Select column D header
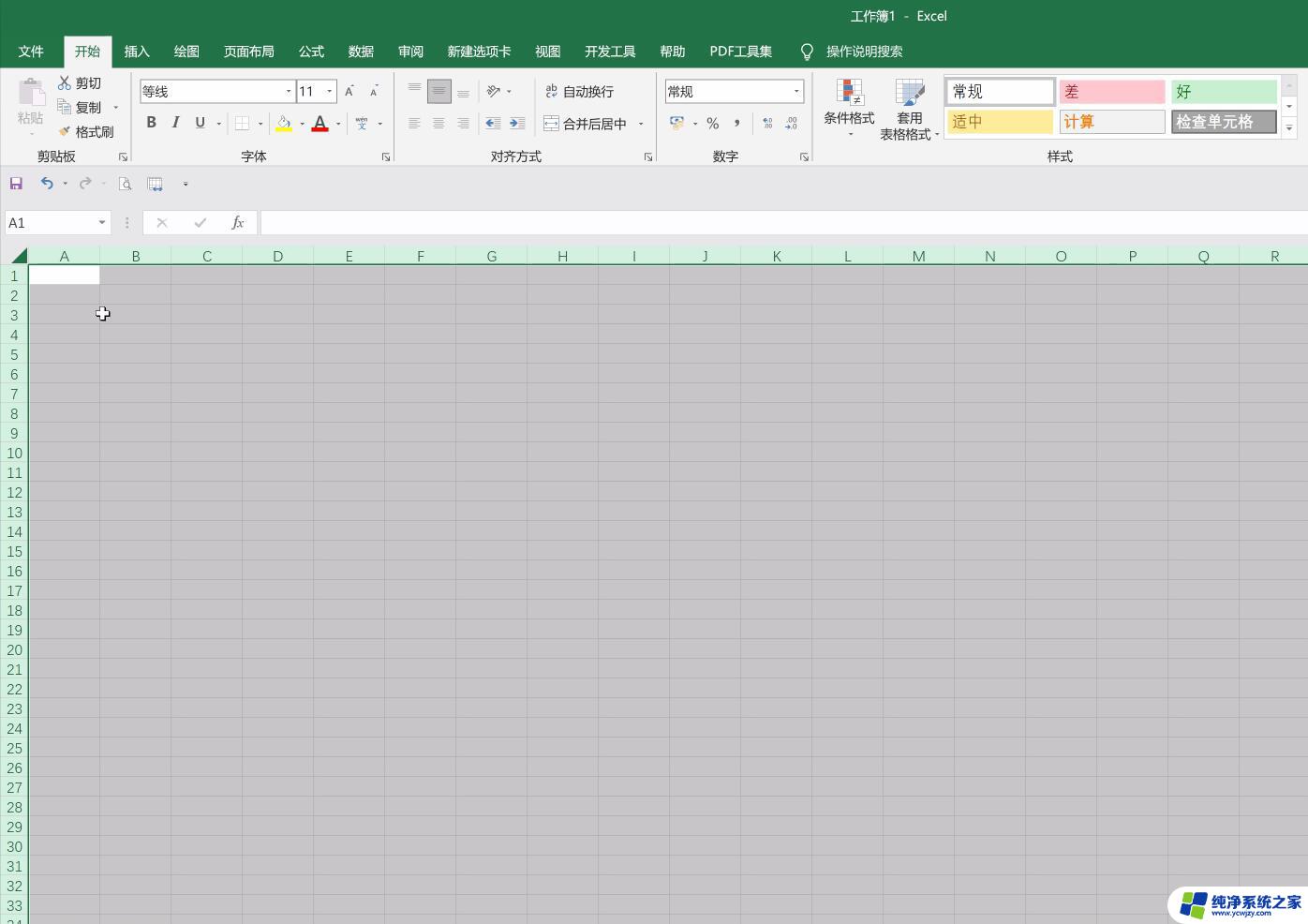This screenshot has height=924, width=1308. point(277,256)
